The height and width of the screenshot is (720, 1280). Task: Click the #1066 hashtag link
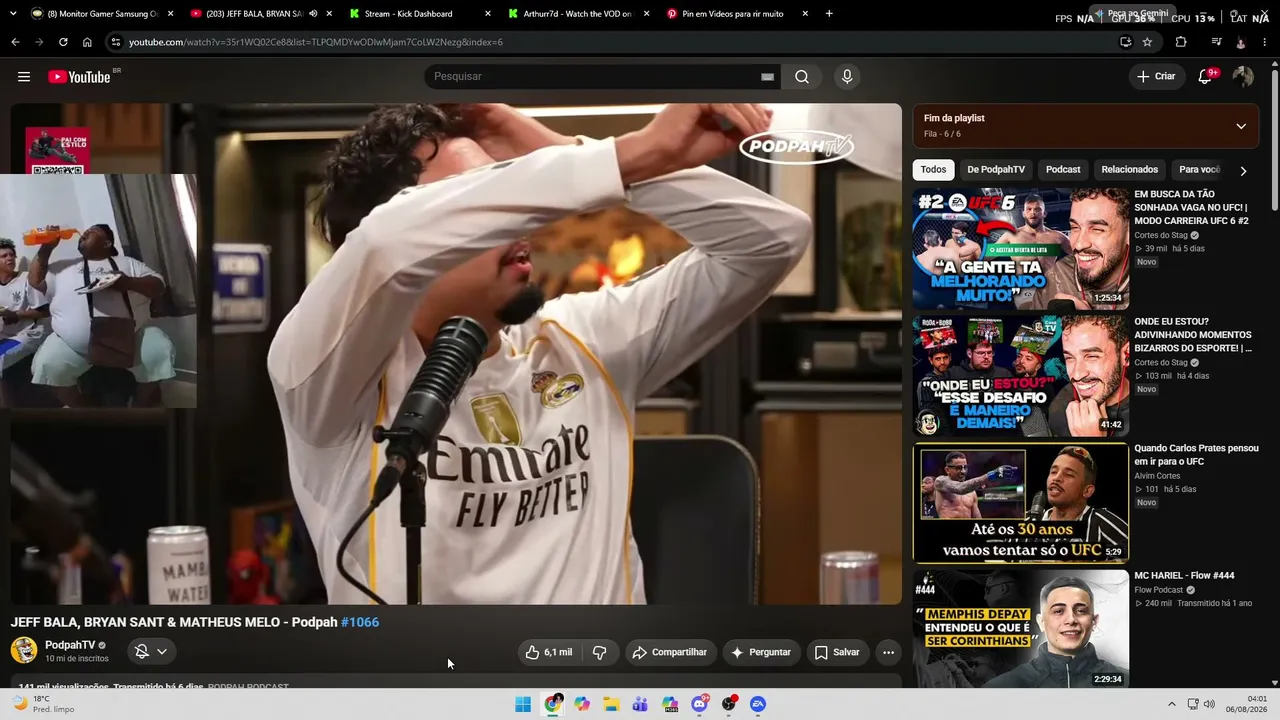(x=360, y=622)
